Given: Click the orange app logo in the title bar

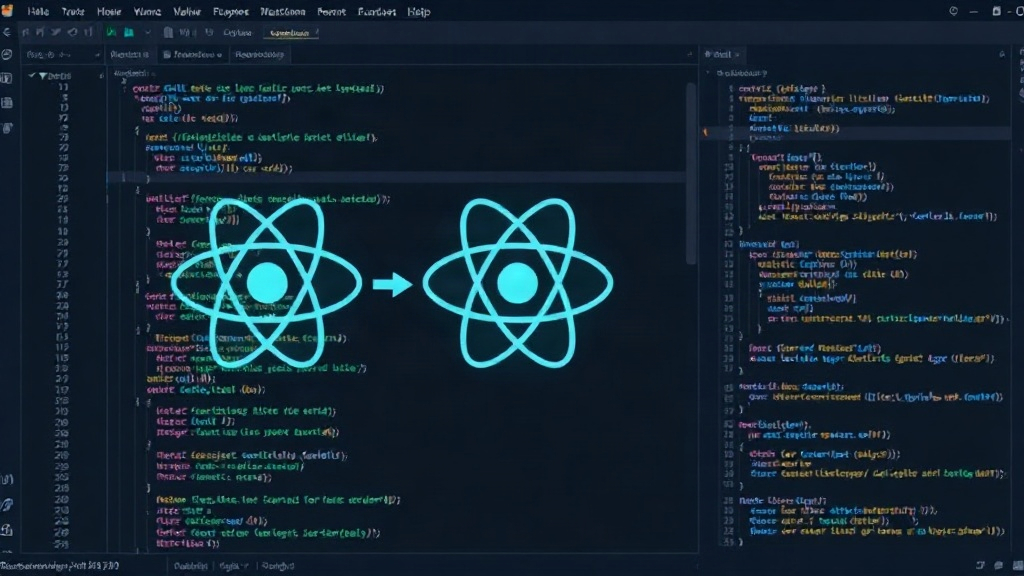Looking at the screenshot, I should click(x=7, y=10).
